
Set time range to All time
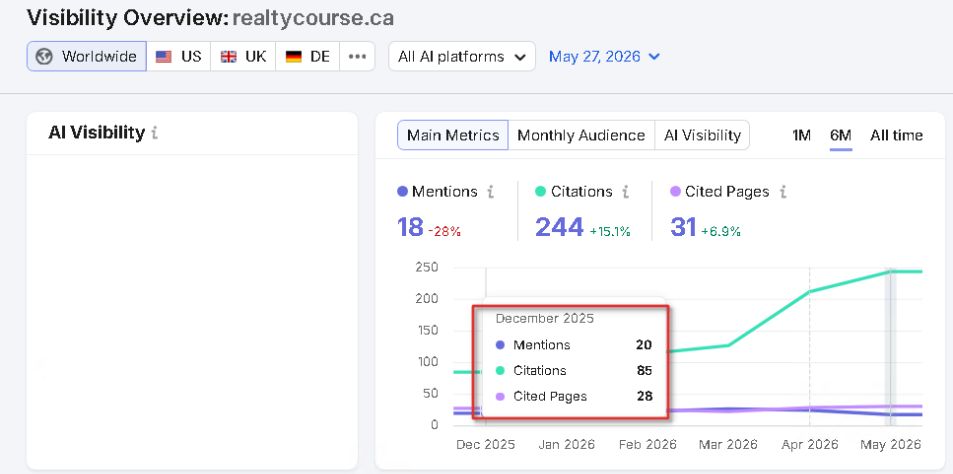coord(896,135)
